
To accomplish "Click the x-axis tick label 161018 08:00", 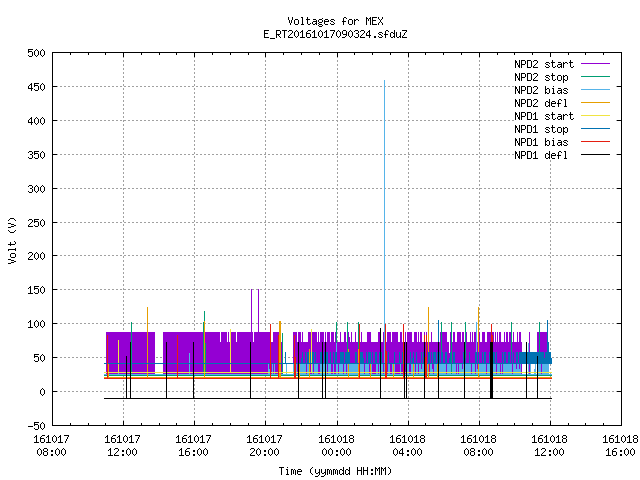I will click(478, 446).
